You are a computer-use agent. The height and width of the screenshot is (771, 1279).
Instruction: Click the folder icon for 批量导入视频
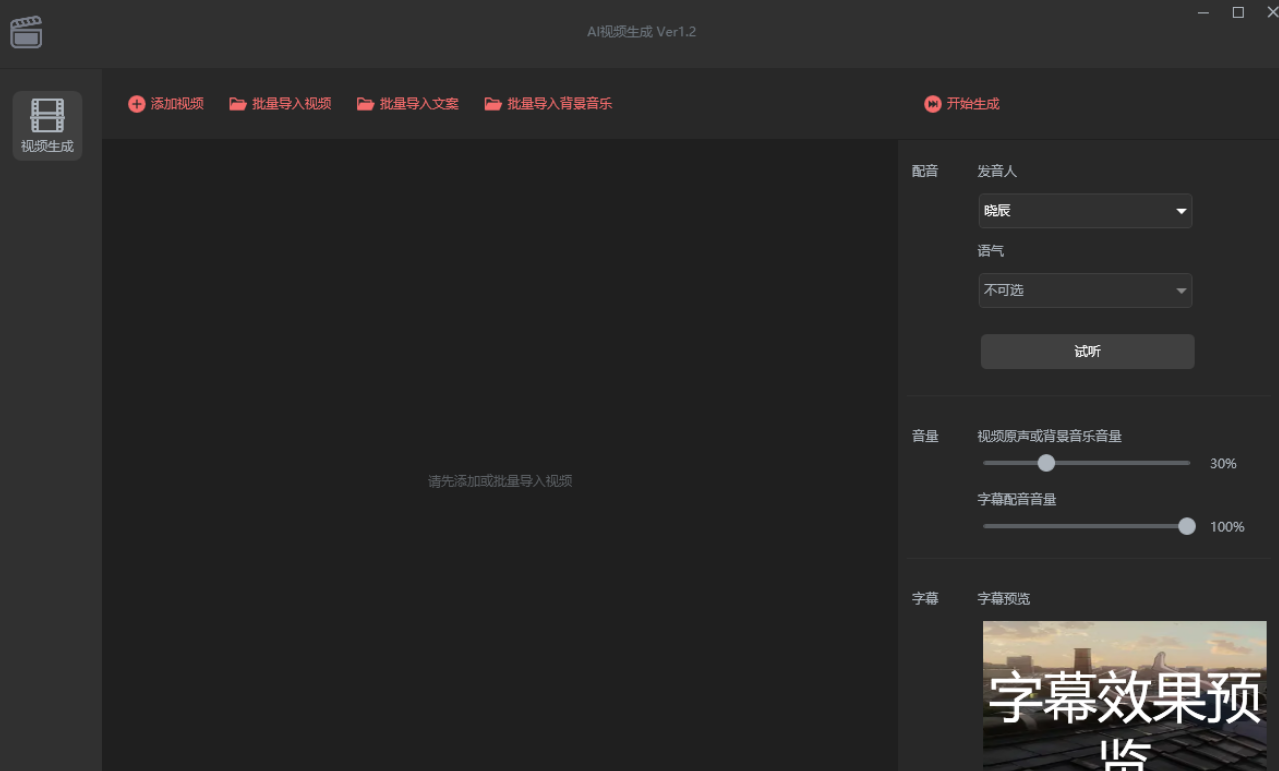pyautogui.click(x=237, y=103)
